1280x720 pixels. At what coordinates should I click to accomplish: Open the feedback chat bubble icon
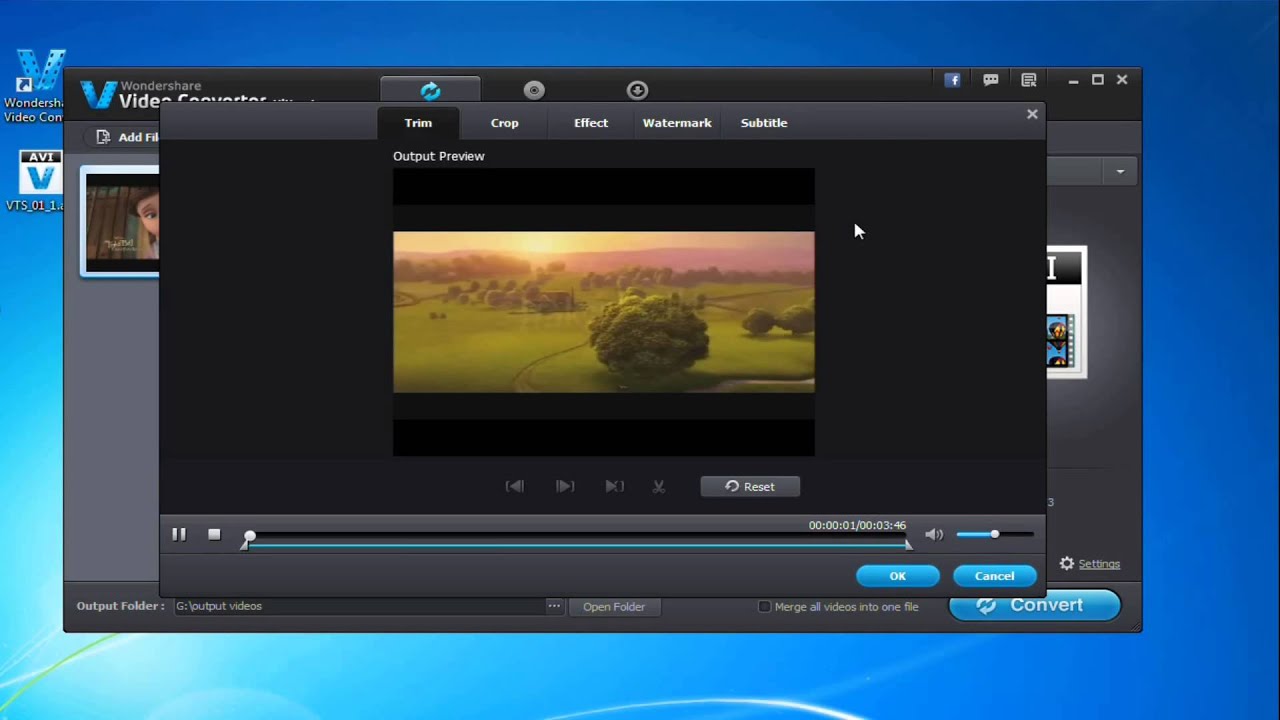991,80
